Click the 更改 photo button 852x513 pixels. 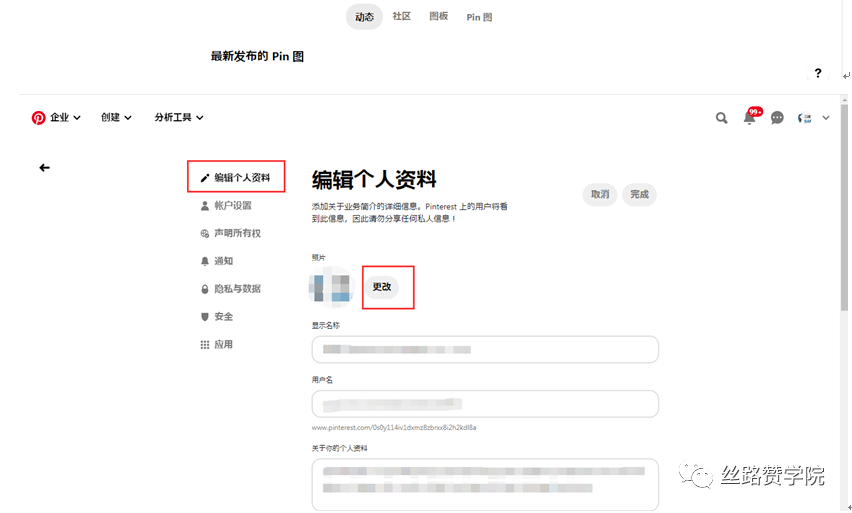pyautogui.click(x=381, y=287)
